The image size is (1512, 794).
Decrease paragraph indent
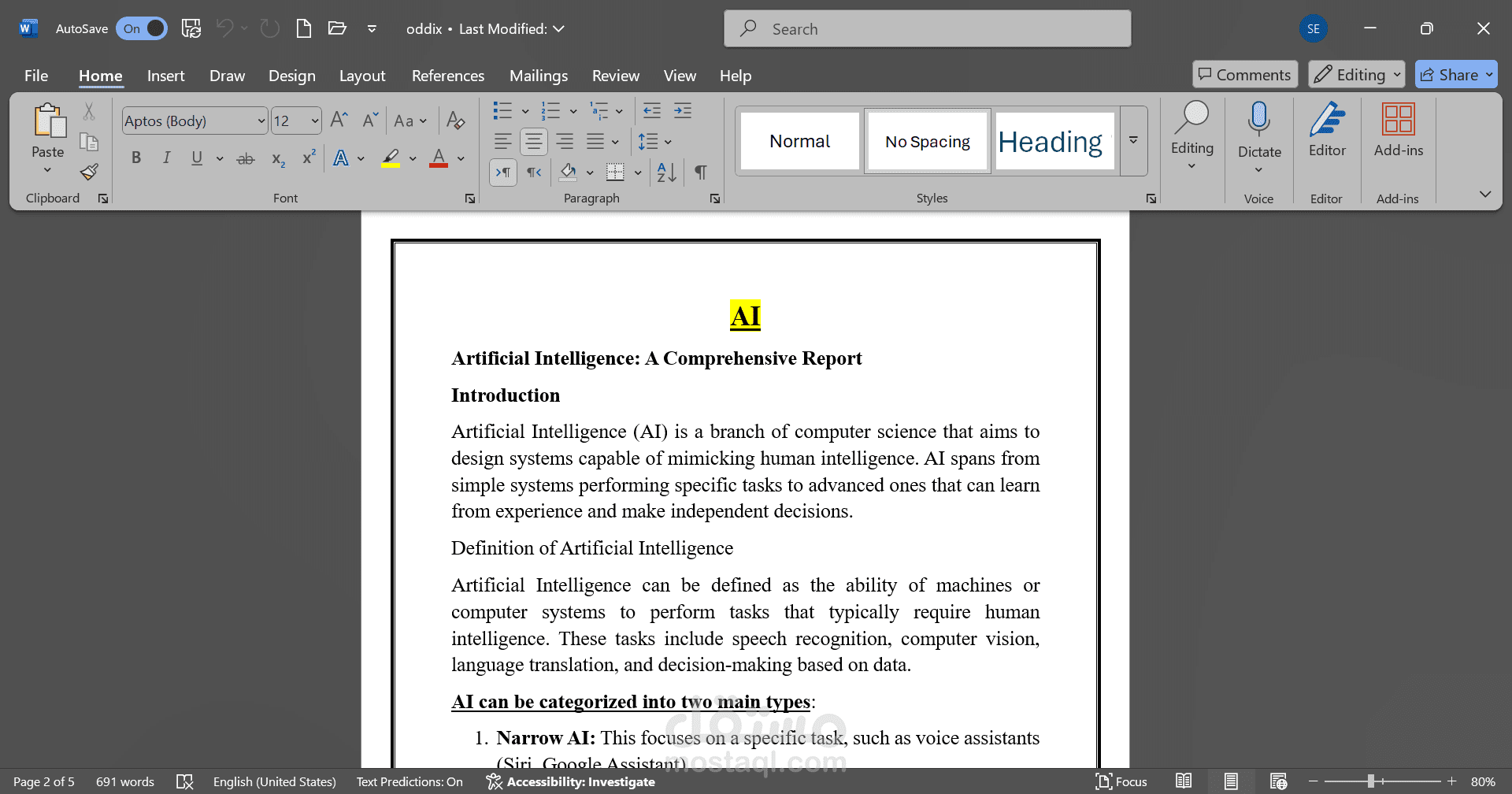point(652,111)
